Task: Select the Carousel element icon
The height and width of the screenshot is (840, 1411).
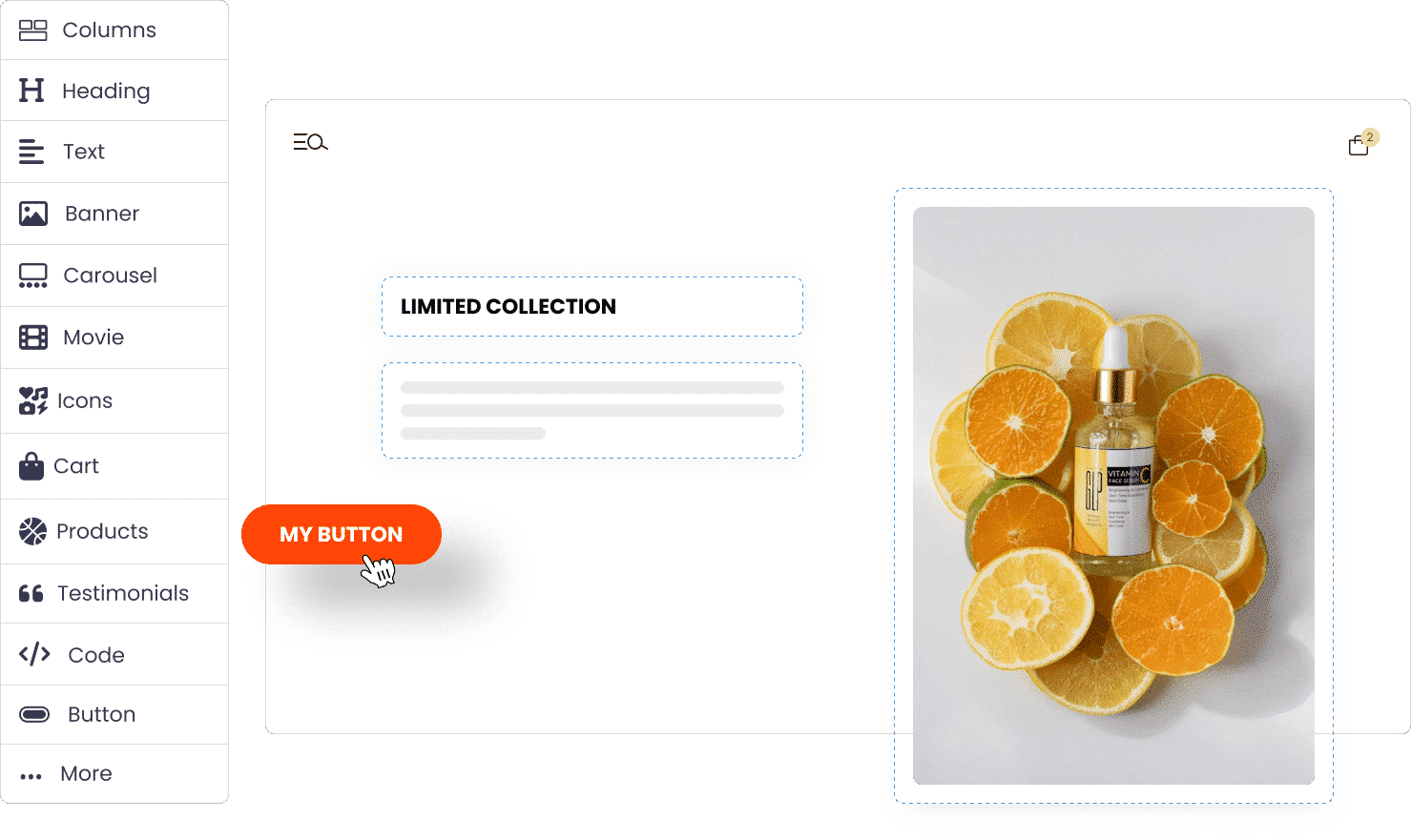Action: pyautogui.click(x=33, y=276)
